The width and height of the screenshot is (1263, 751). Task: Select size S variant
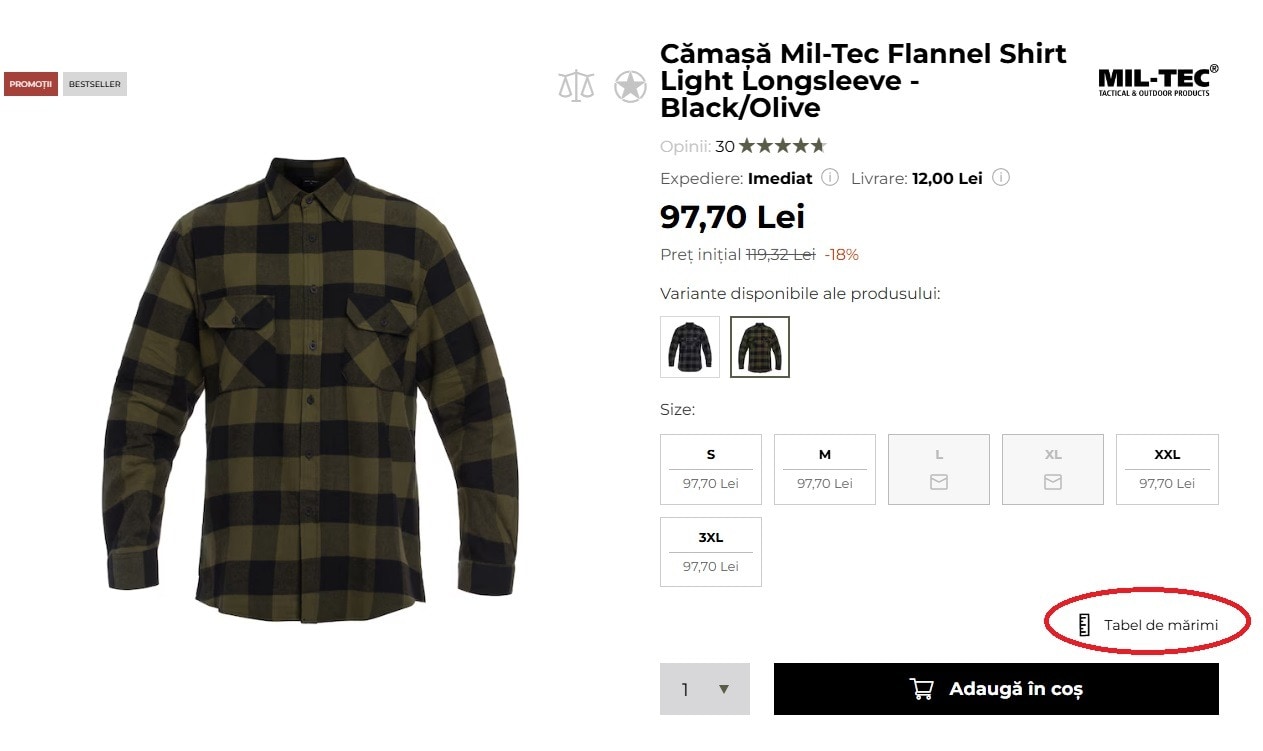[710, 468]
